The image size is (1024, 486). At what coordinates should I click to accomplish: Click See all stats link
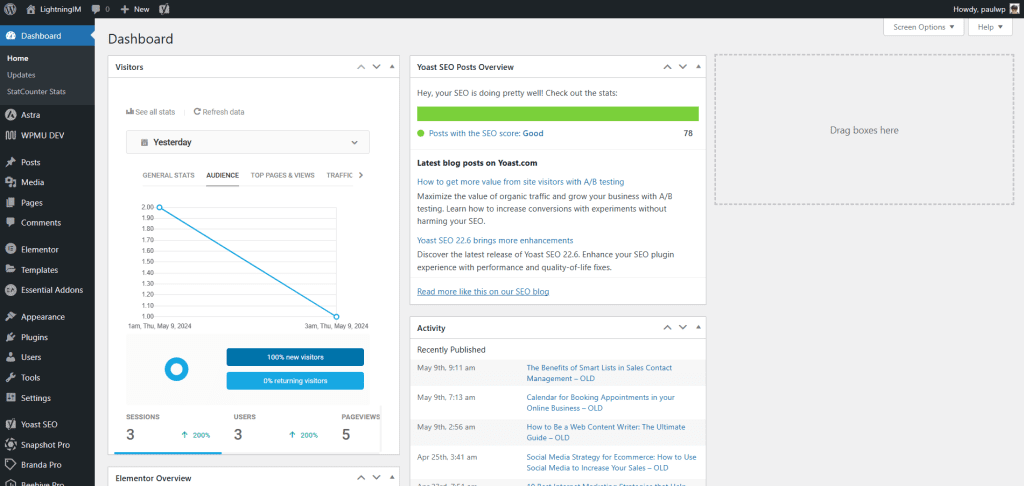pyautogui.click(x=151, y=112)
